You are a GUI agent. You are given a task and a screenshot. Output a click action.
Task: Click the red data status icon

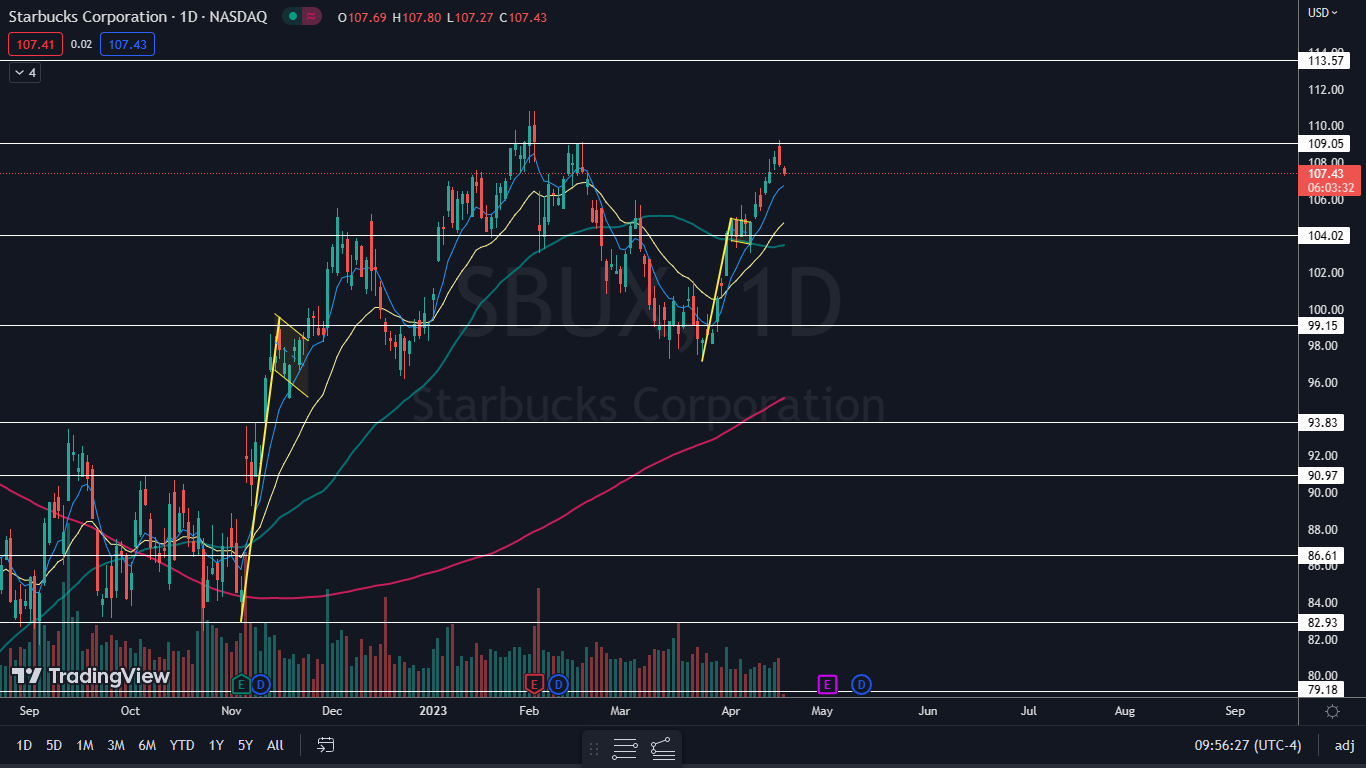click(313, 17)
